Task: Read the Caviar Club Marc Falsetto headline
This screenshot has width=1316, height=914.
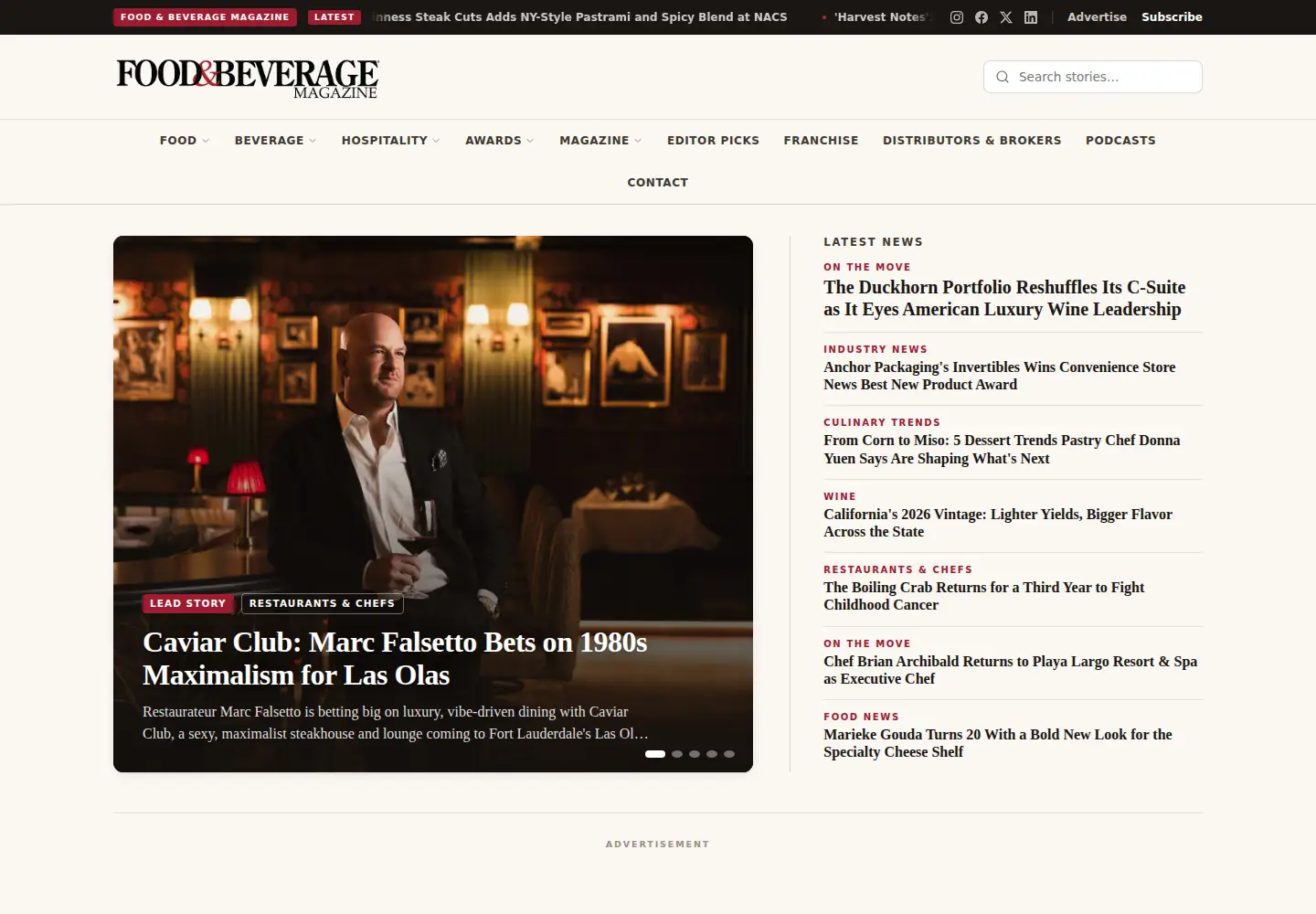Action: 395,658
